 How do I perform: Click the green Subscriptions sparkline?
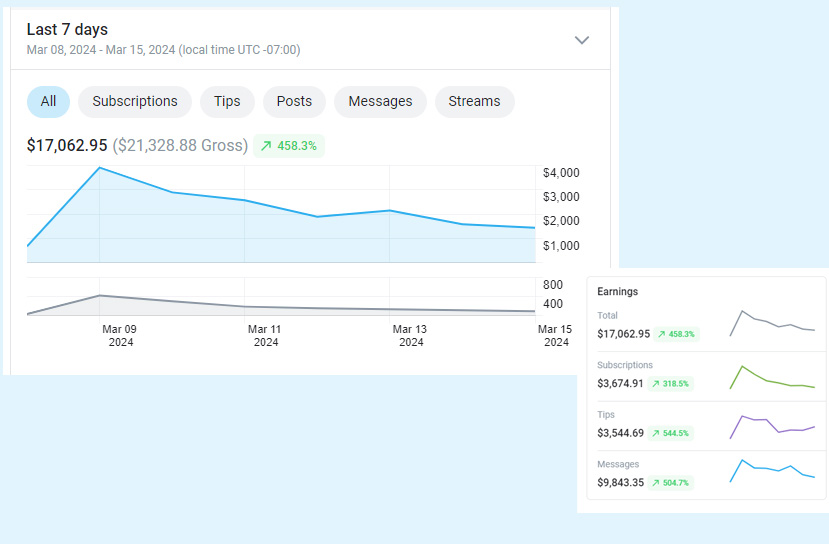(x=772, y=377)
